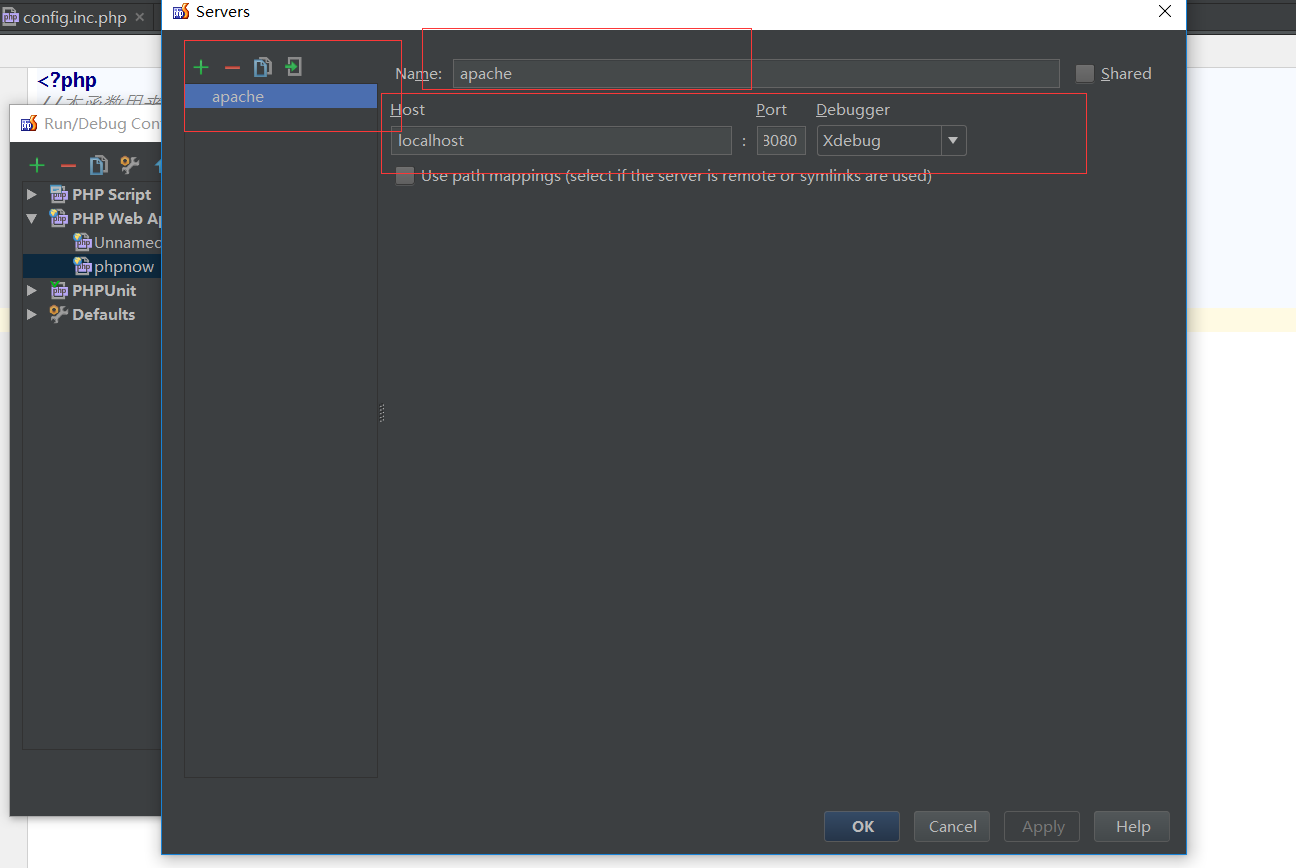Screen dimensions: 1296x868
Task: Click the PHP Script node icon
Action: (x=60, y=195)
